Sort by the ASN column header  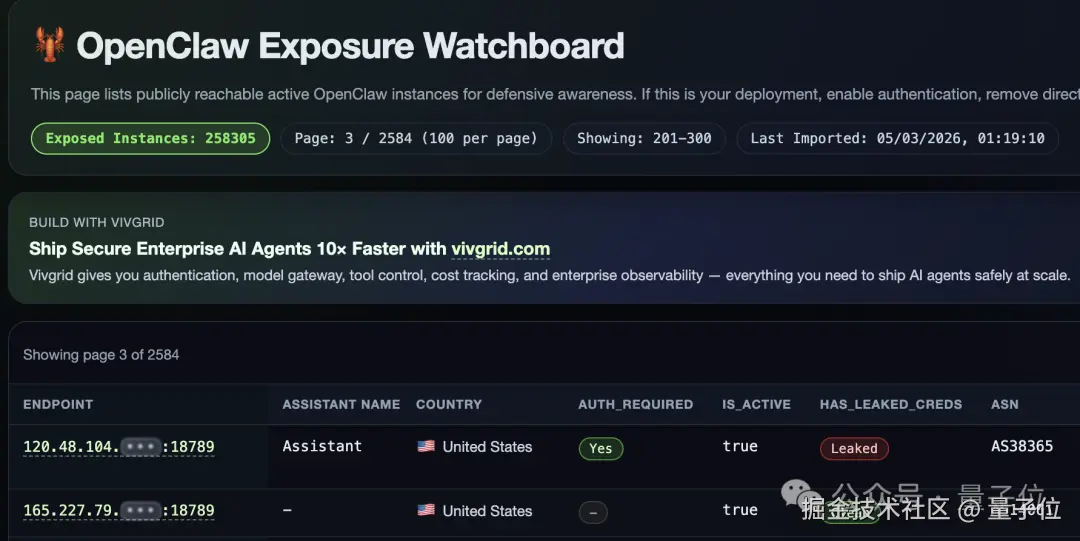pyautogui.click(x=1004, y=404)
